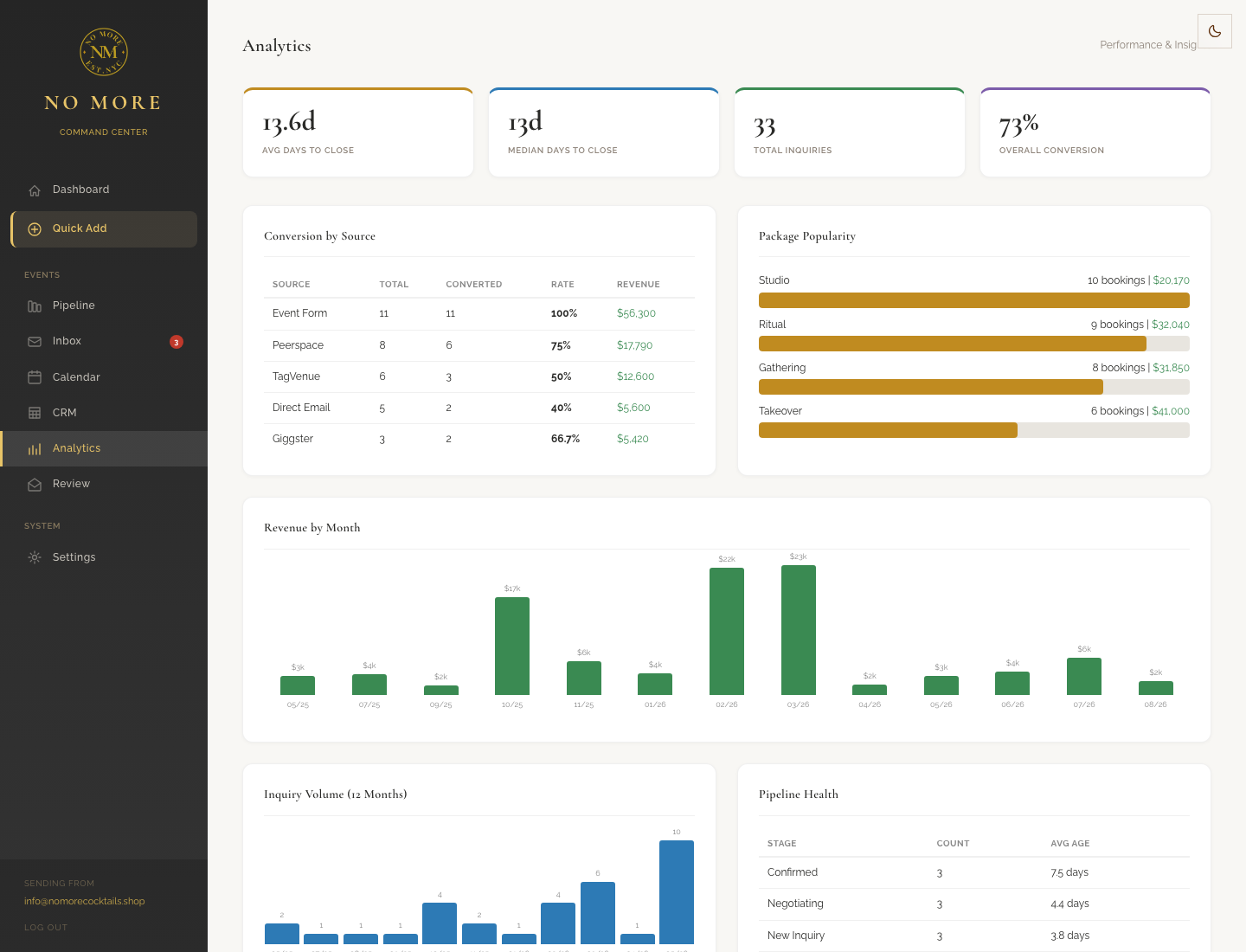The width and height of the screenshot is (1246, 952).
Task: Click the Quick Add plus icon
Action: 35,229
